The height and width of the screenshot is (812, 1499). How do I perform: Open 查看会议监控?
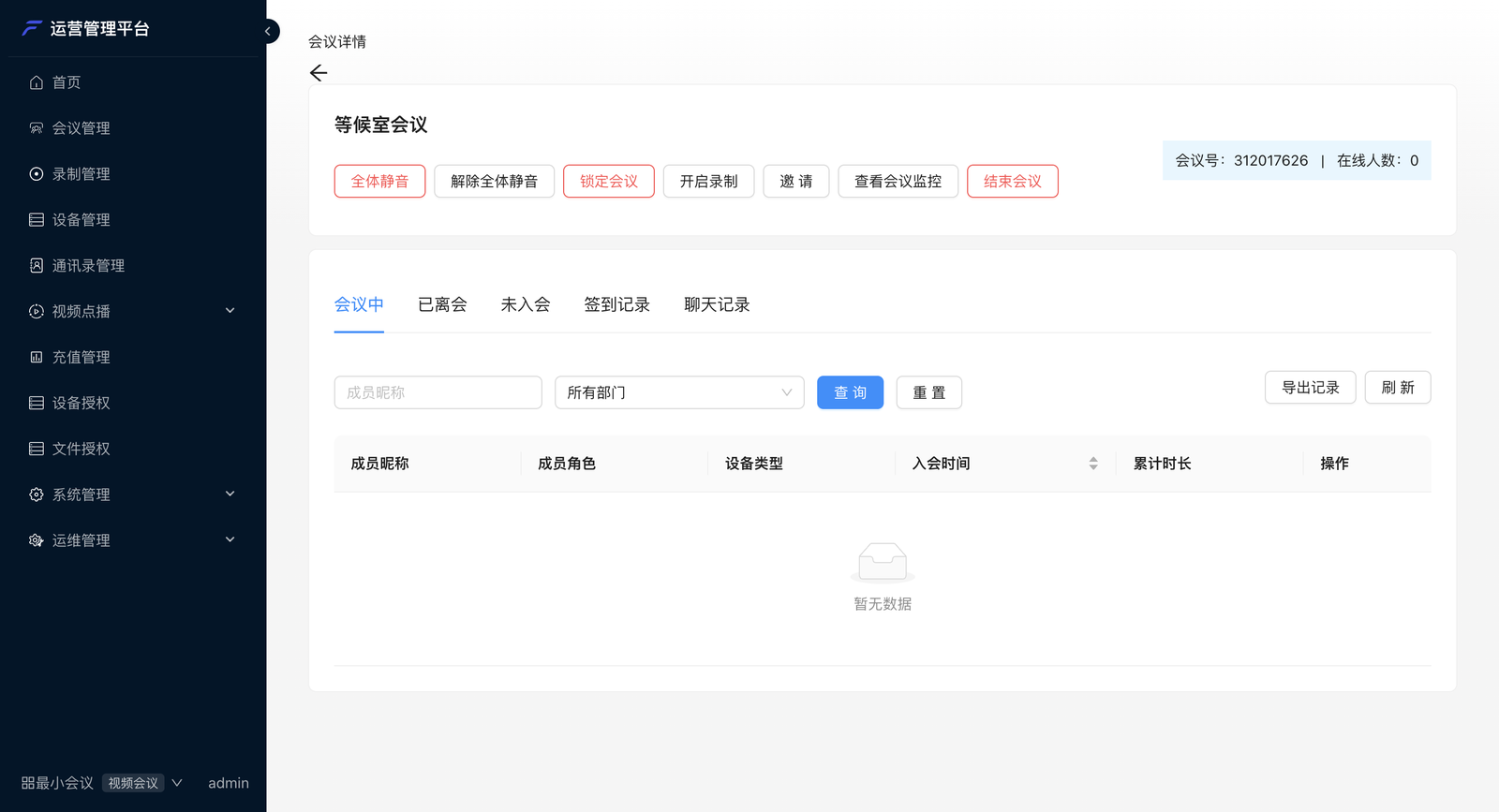[x=898, y=182]
